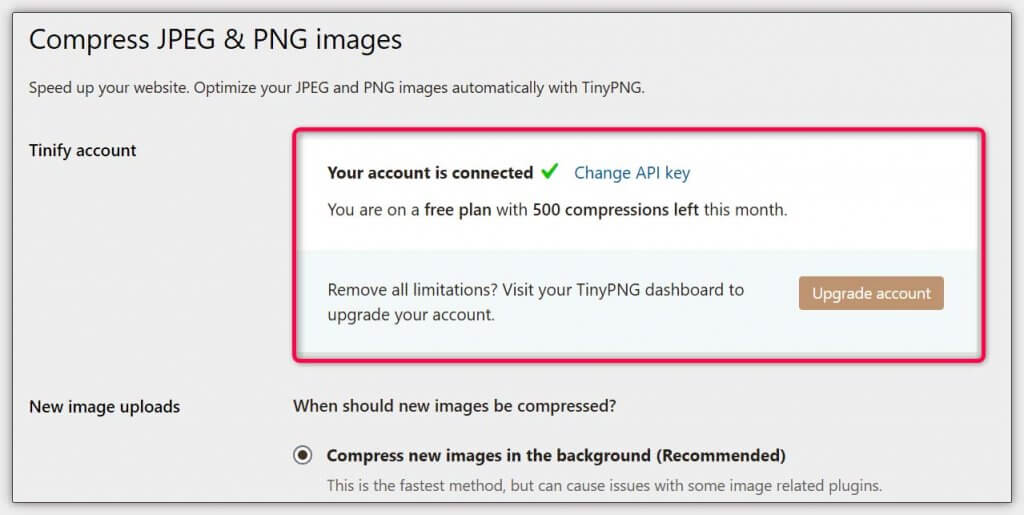Click "When should new images be compressed?" question
This screenshot has height=515, width=1024.
455,406
